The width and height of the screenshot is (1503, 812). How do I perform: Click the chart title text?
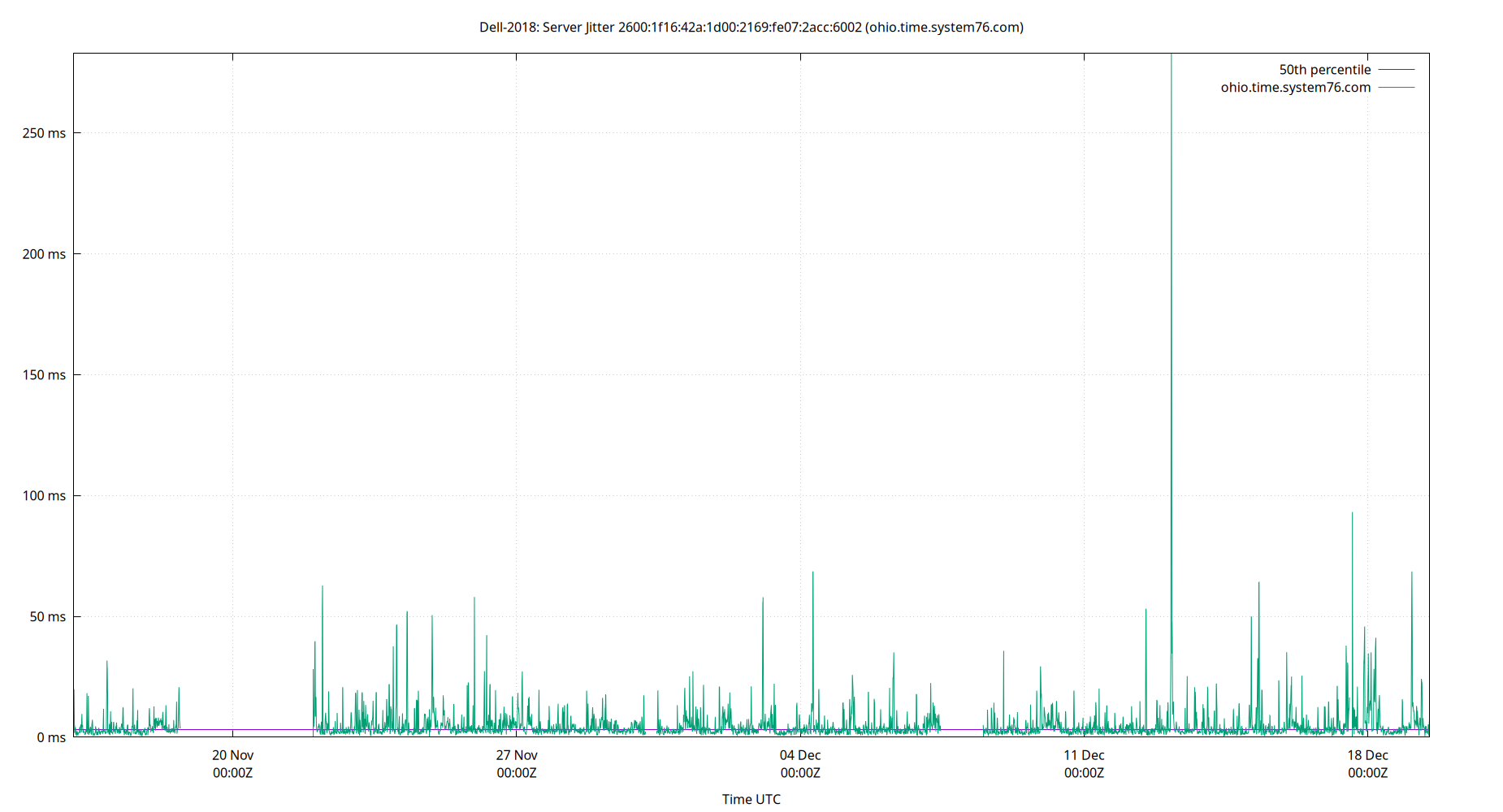pyautogui.click(x=751, y=27)
